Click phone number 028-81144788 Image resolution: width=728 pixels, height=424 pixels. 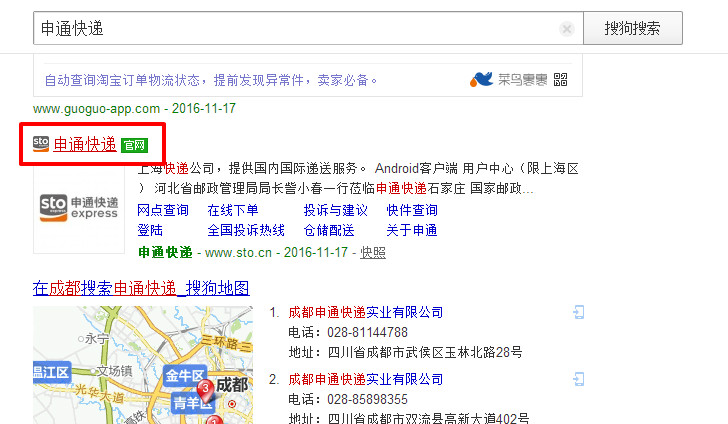367,333
